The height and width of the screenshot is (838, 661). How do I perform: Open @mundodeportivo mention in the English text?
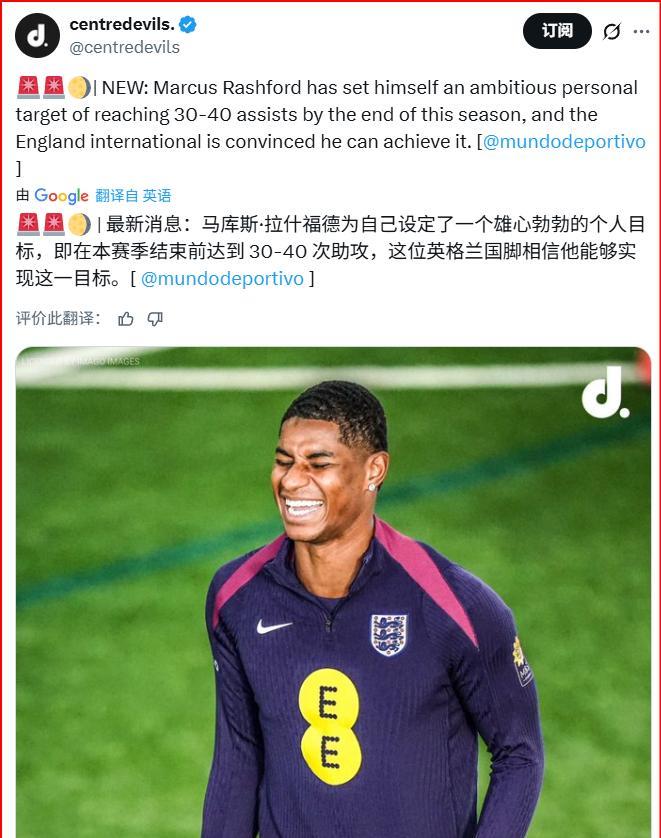pos(564,142)
